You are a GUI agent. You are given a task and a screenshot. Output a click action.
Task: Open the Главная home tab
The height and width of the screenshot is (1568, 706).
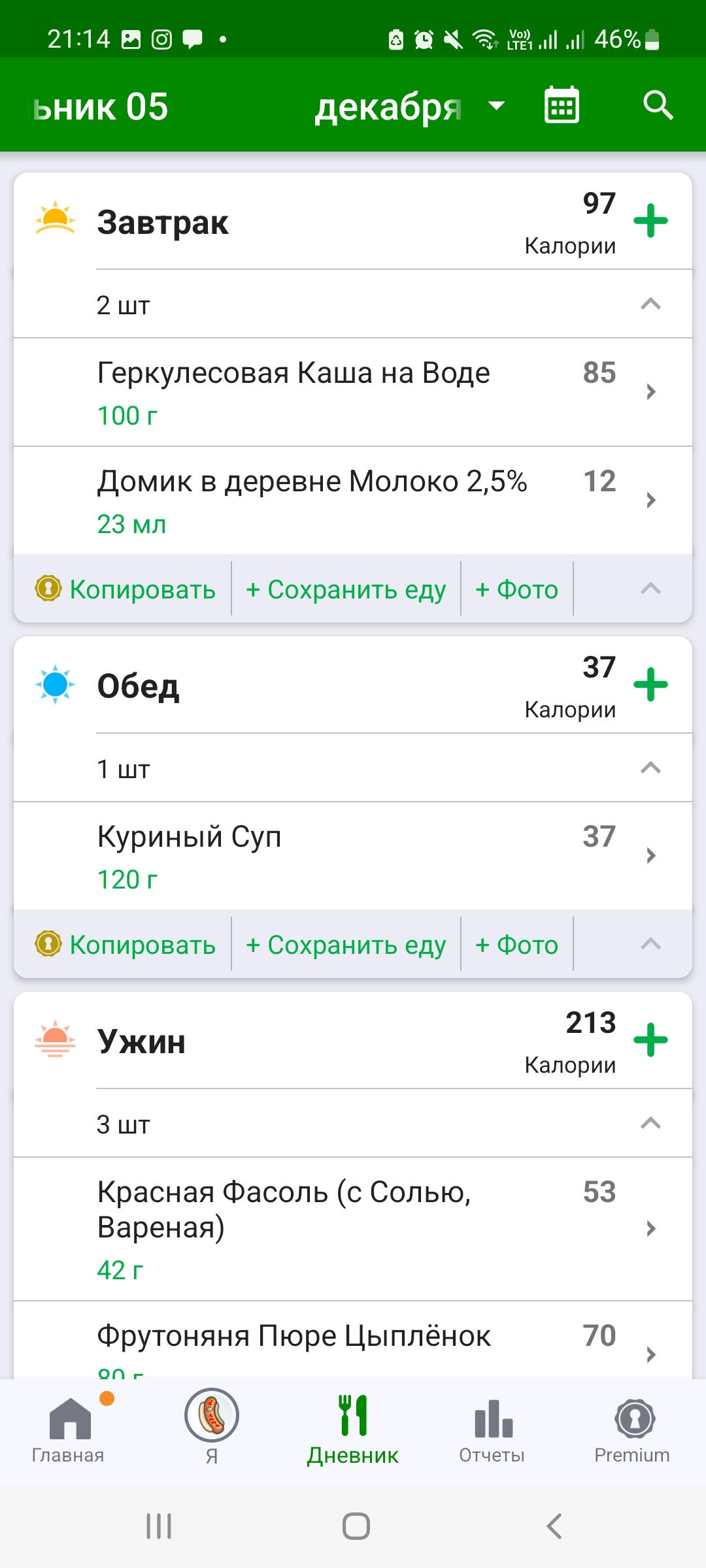[69, 1428]
